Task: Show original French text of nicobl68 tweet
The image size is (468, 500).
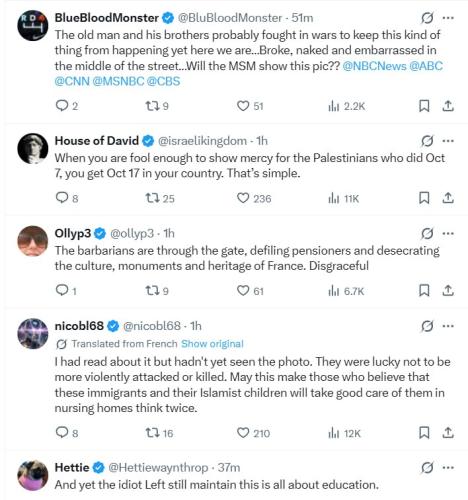Action: click(x=212, y=344)
